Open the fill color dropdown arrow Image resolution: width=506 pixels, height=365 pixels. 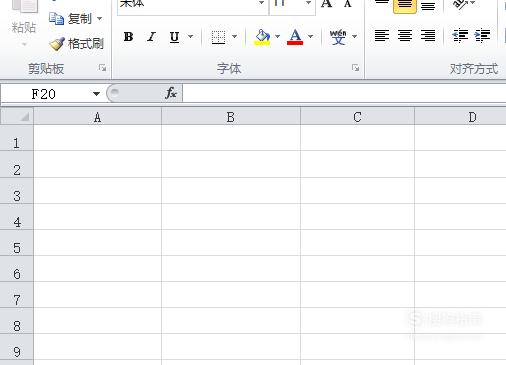tap(277, 36)
